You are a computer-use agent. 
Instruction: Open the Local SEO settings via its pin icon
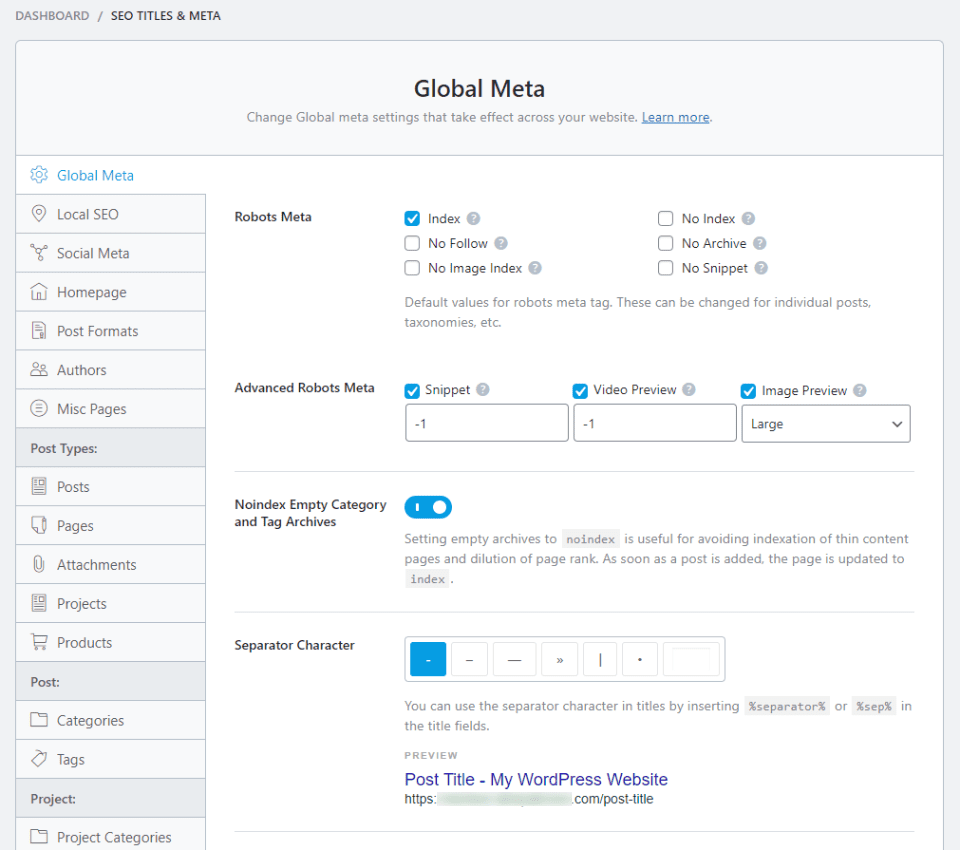[39, 214]
